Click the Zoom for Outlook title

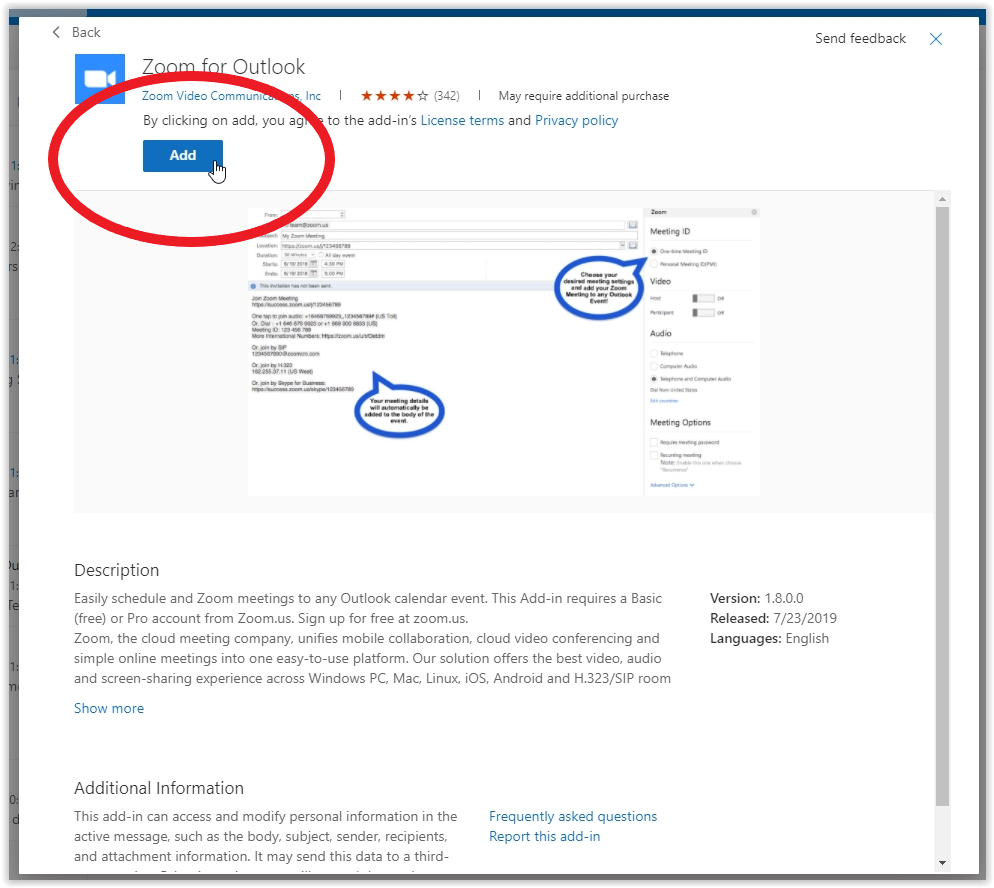coord(223,67)
